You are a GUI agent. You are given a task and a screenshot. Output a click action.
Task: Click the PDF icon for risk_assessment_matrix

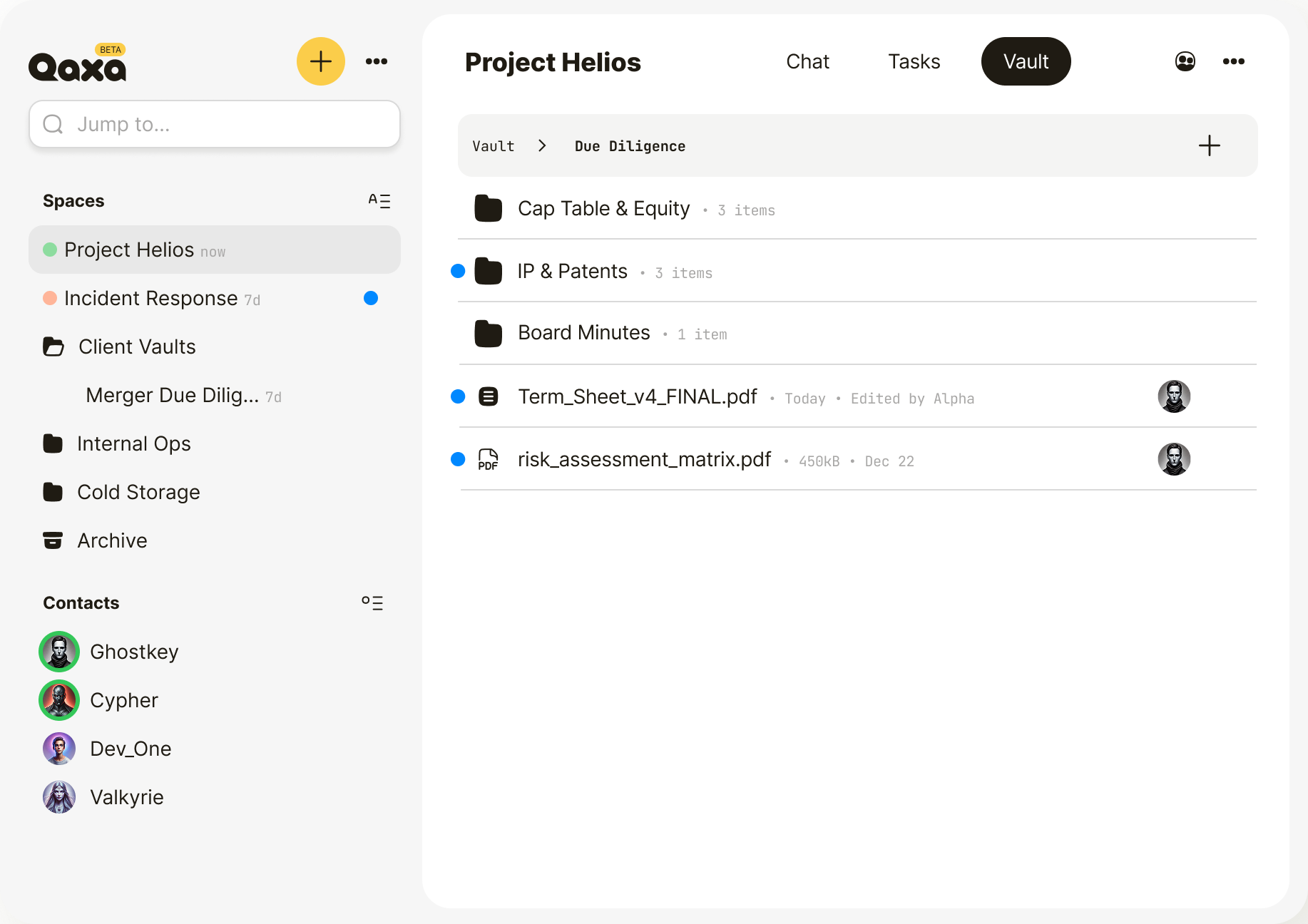[488, 460]
